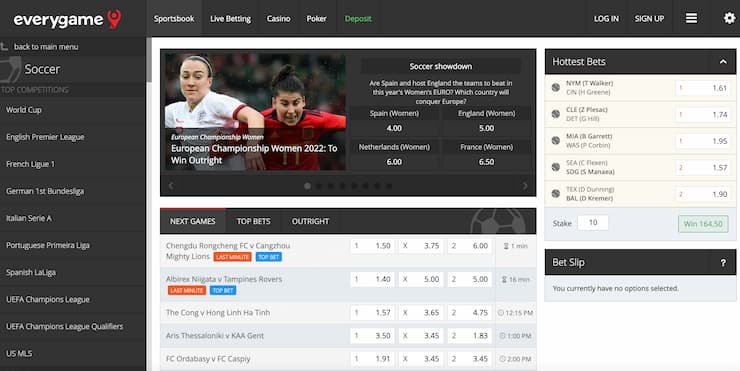Image resolution: width=740 pixels, height=371 pixels.
Task: Click baseball icon for CLE (Z Plesac)
Action: coord(556,114)
